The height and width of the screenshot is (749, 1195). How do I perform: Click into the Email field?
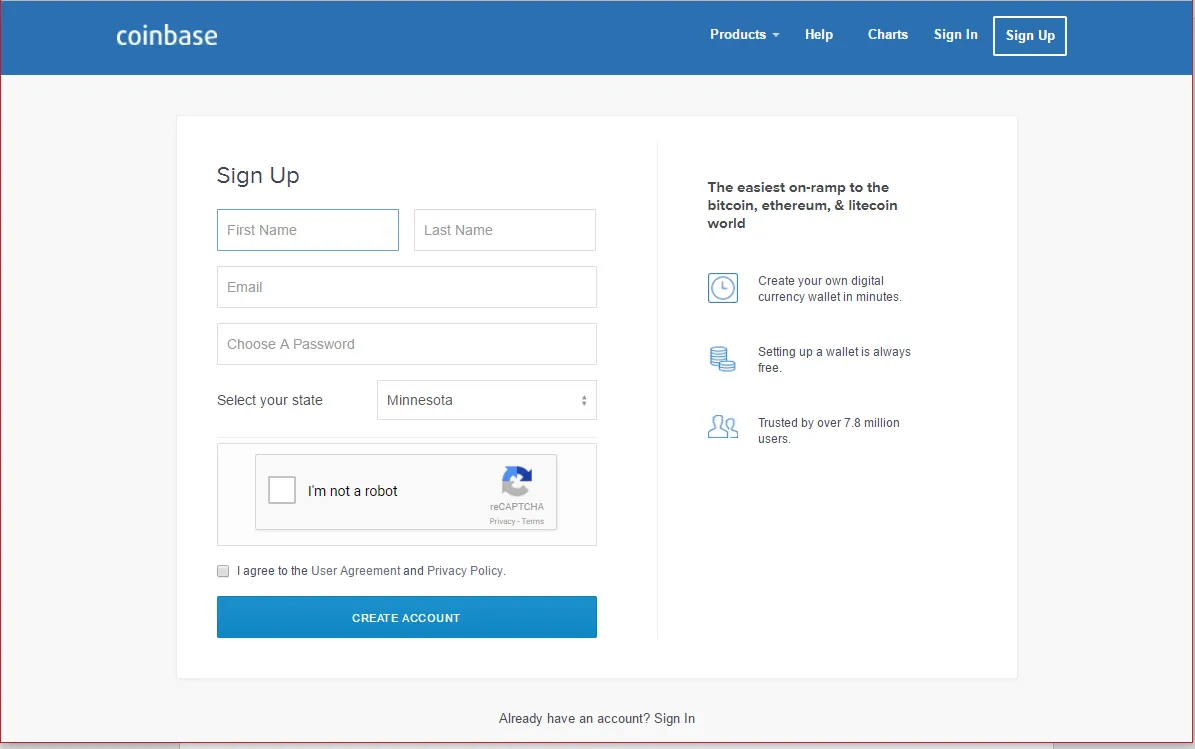pos(407,287)
